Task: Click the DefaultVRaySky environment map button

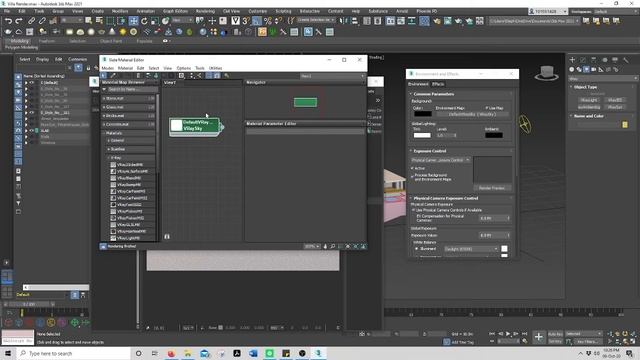Action: (472, 114)
